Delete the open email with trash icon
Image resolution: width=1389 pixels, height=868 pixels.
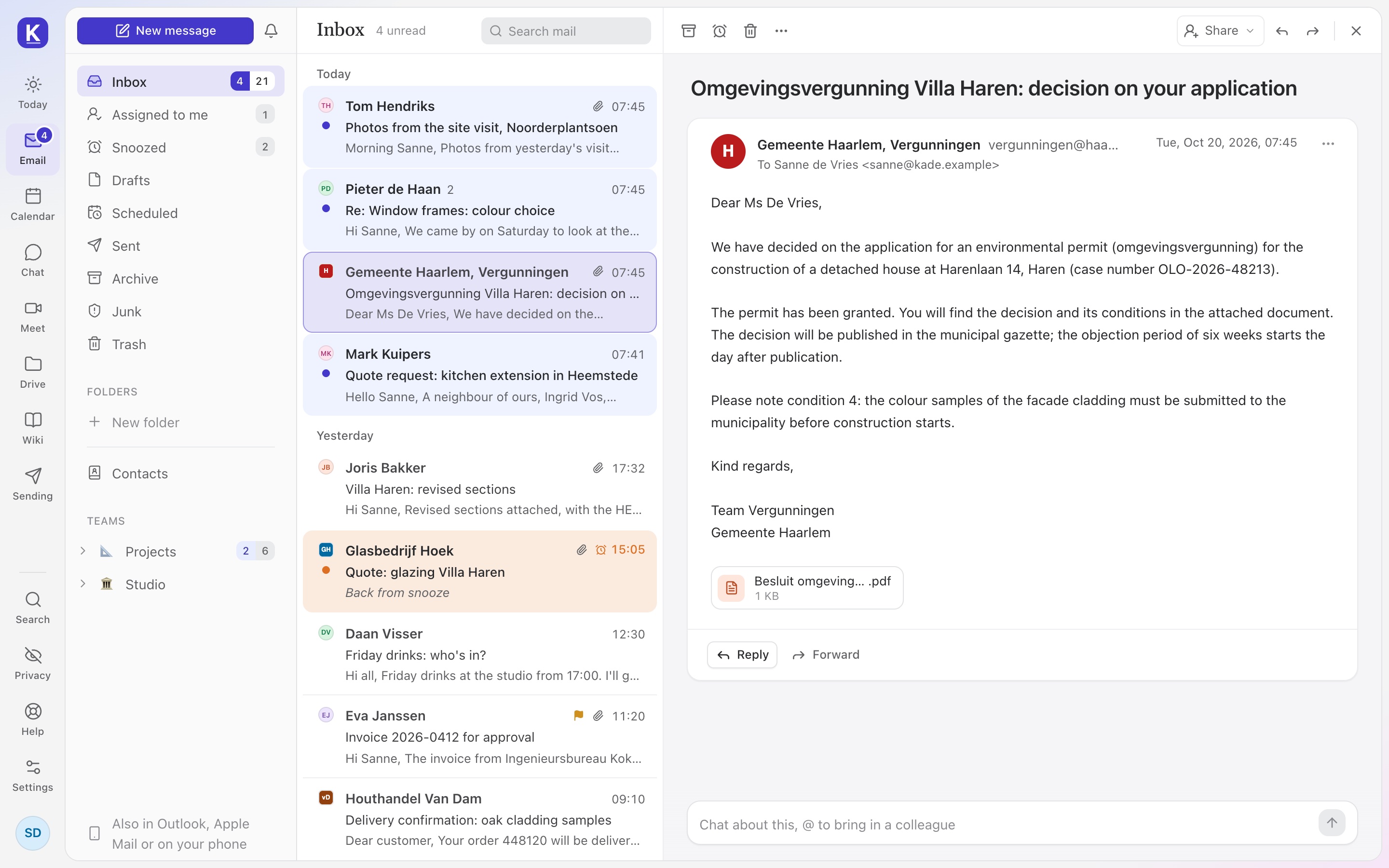pos(751,30)
